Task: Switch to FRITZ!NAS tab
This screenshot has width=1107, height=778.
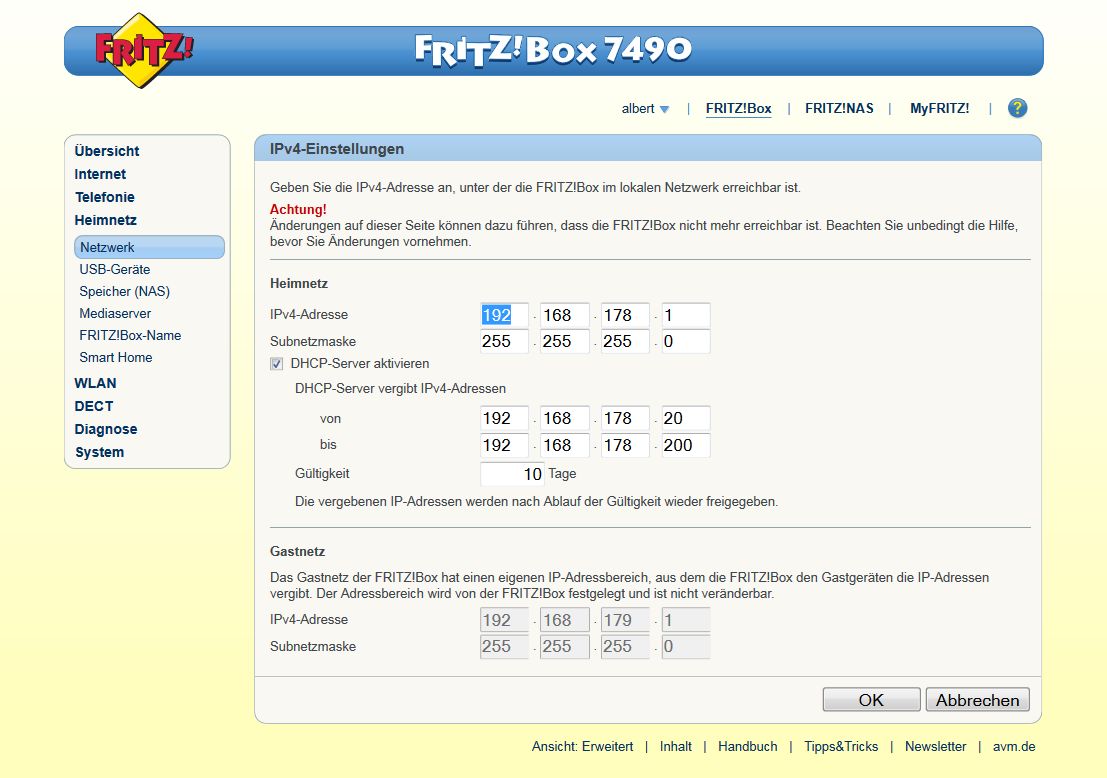Action: pos(839,109)
